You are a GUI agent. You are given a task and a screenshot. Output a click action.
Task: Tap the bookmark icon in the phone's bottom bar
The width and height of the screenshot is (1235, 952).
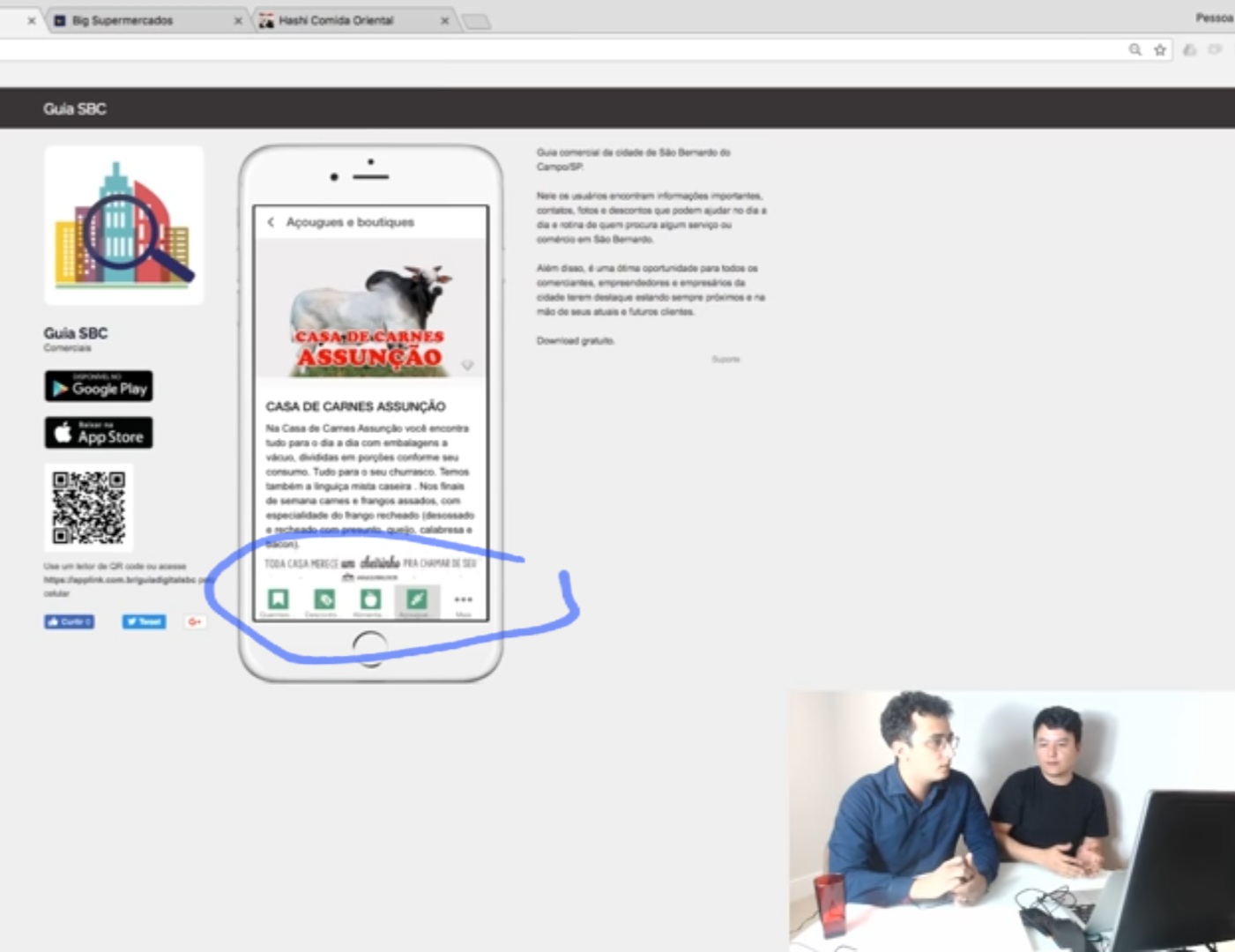tap(278, 599)
